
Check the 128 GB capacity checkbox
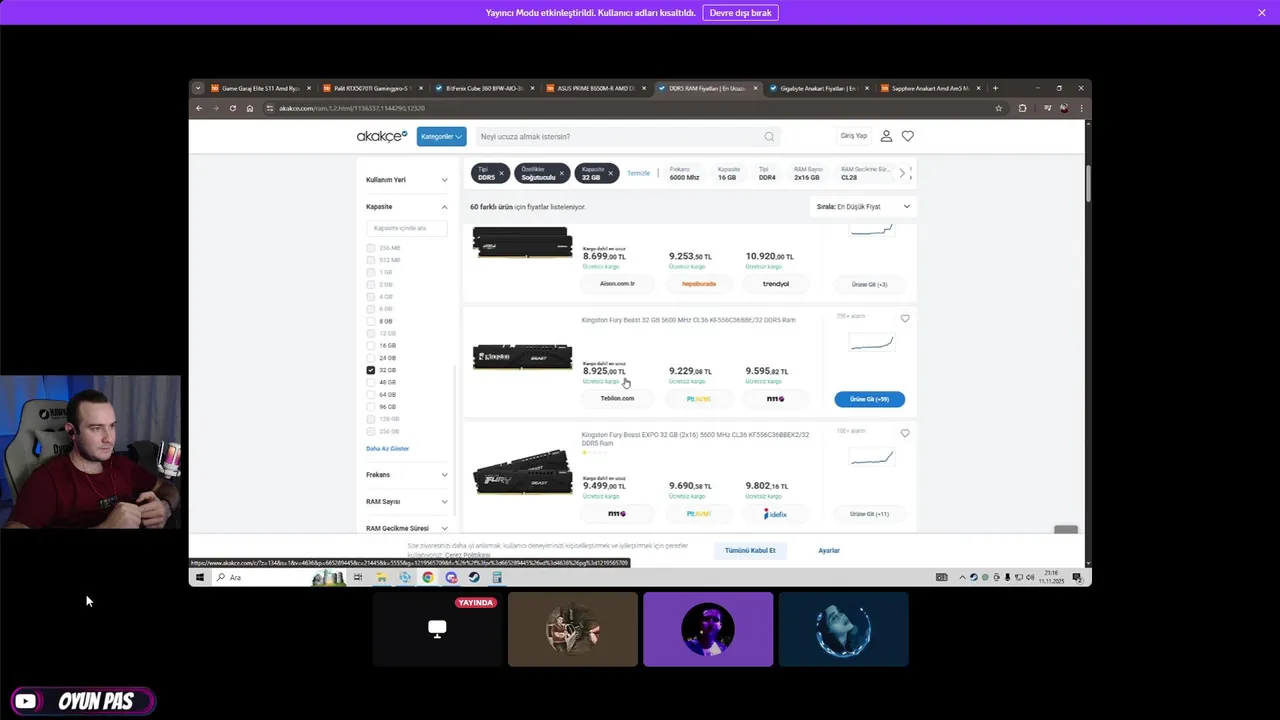point(371,419)
